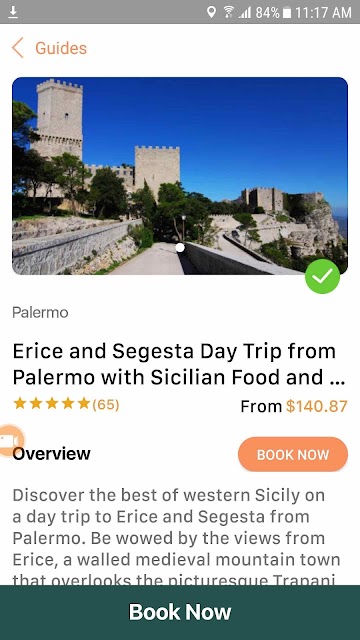Open the download notification icon
The image size is (360, 640).
point(13,12)
